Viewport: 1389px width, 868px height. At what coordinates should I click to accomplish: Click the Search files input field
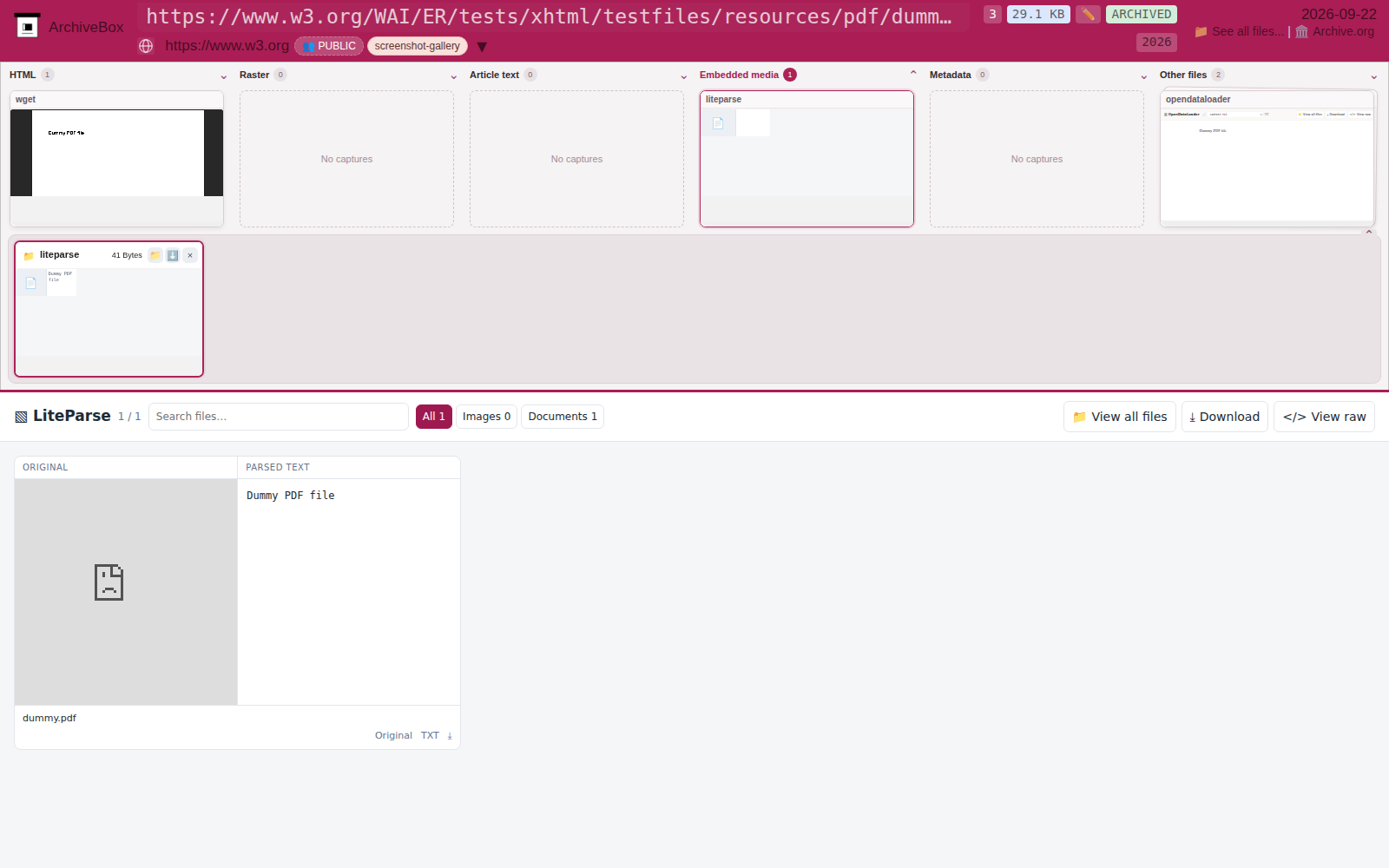pos(279,417)
